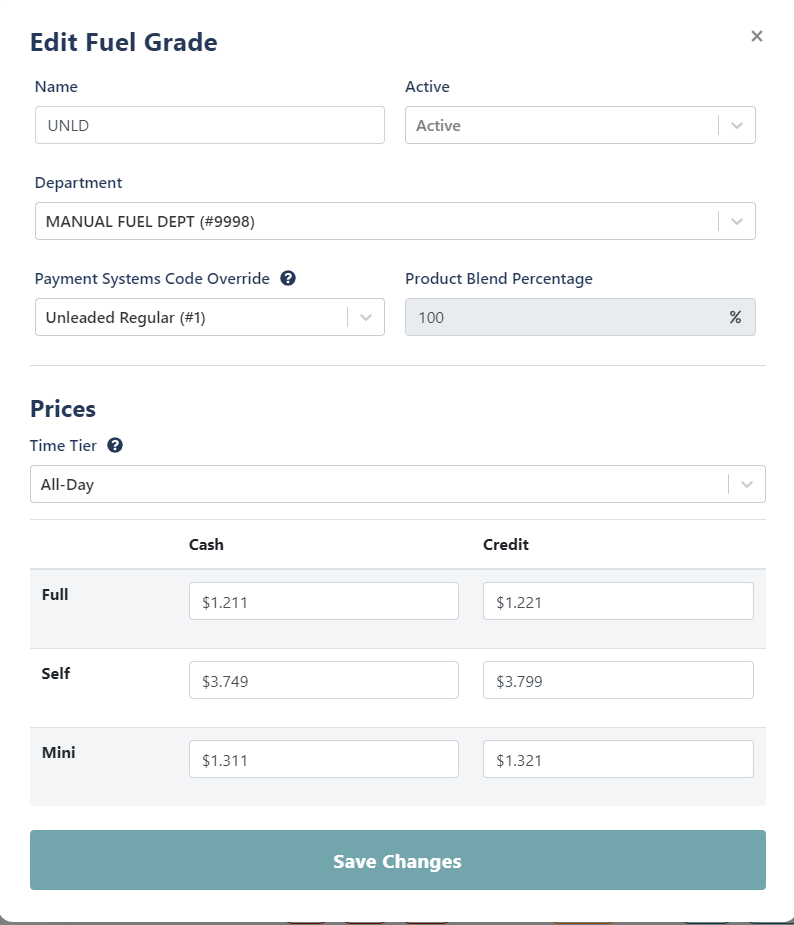Screen dimensions: 794x925
Task: Edit the Full Credit price $1.221
Action: [618, 601]
